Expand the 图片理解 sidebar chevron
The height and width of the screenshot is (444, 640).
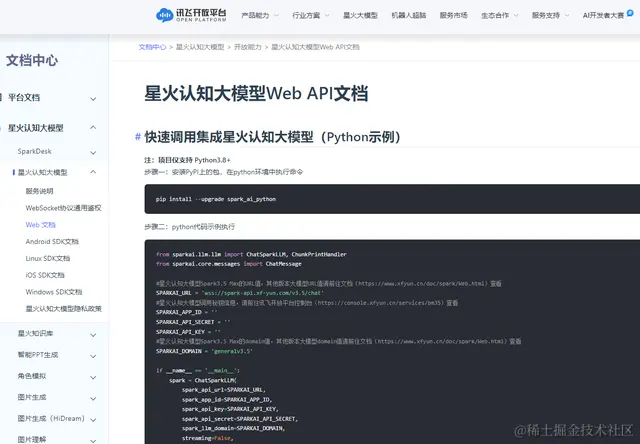(x=93, y=441)
